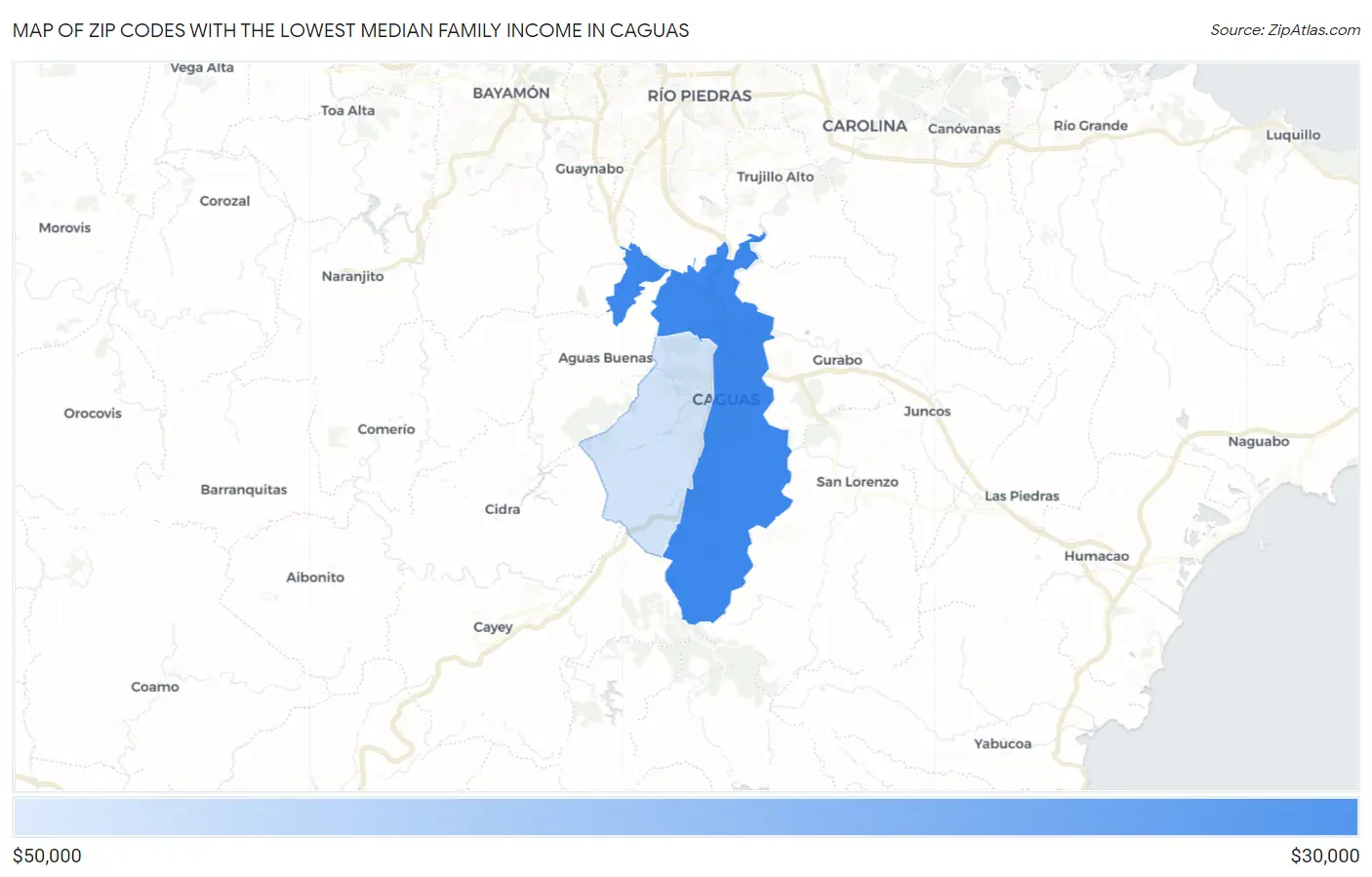1372x877 pixels.
Task: Click the 'Aibonito' map label
Action: tap(315, 578)
